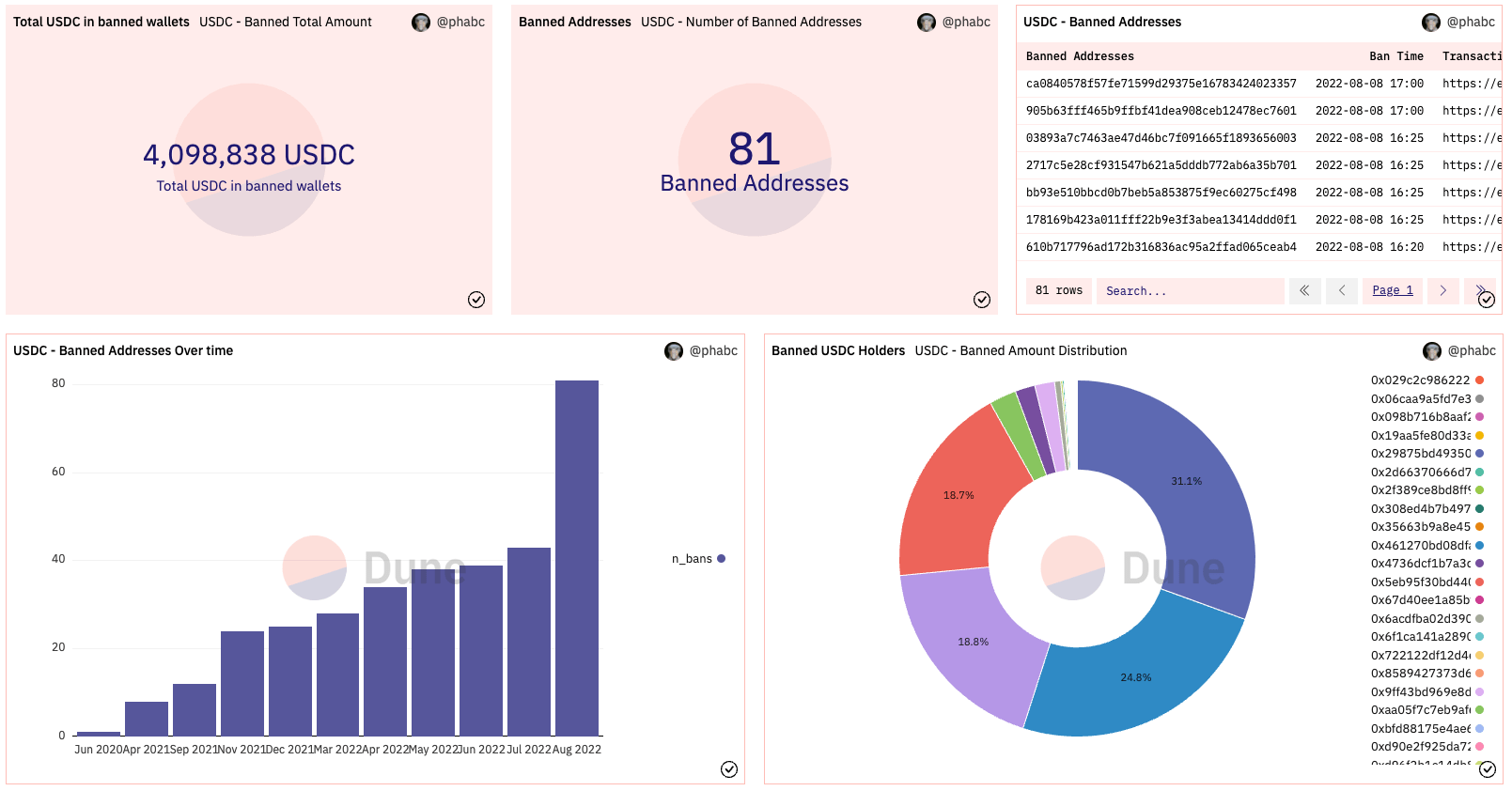Image resolution: width=1512 pixels, height=791 pixels.
Task: Click the phabc avatar in Banned Amount Distribution panel
Action: point(1432,351)
